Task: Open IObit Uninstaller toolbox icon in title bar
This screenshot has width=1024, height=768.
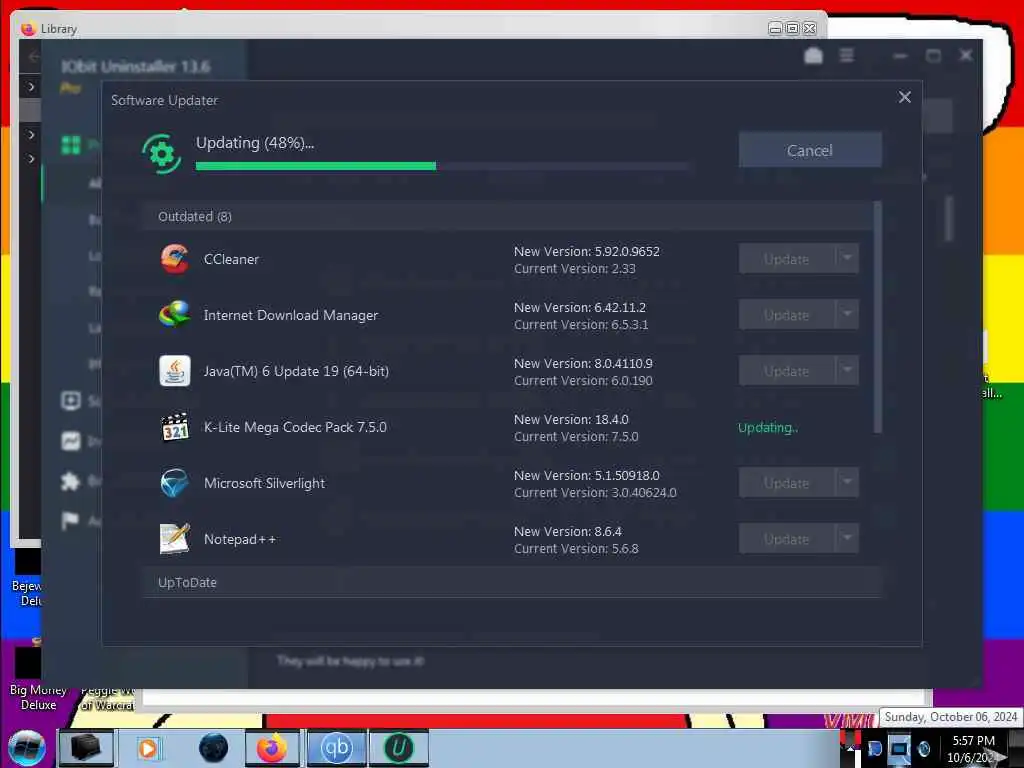Action: tap(813, 56)
